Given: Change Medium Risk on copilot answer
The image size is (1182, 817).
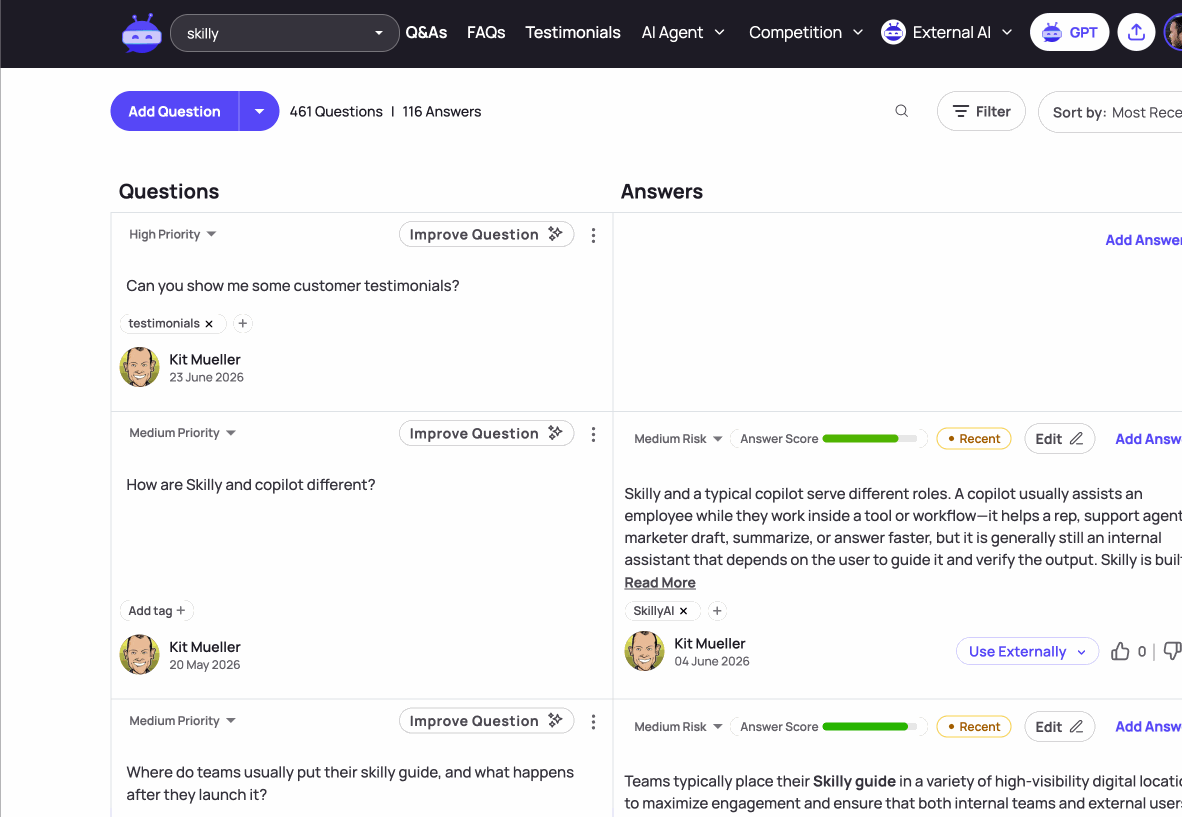Looking at the screenshot, I should [x=678, y=439].
